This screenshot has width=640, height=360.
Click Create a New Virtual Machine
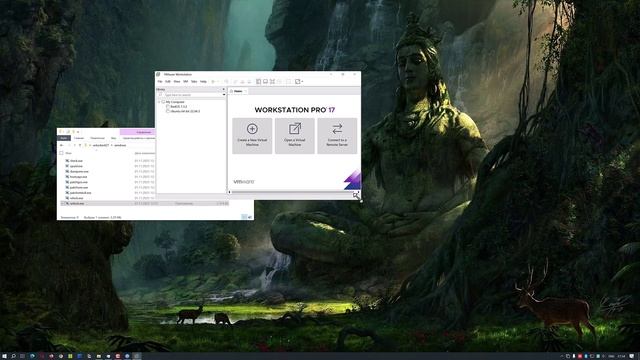(x=252, y=136)
